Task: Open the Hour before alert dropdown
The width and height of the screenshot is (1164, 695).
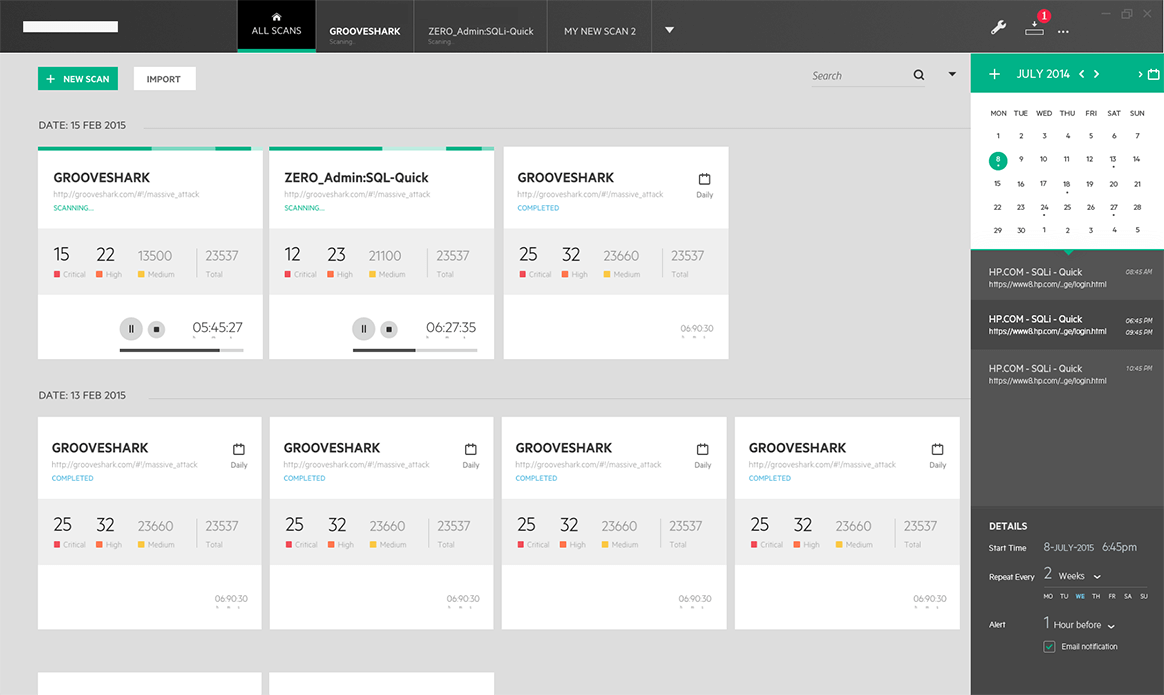Action: click(1111, 626)
